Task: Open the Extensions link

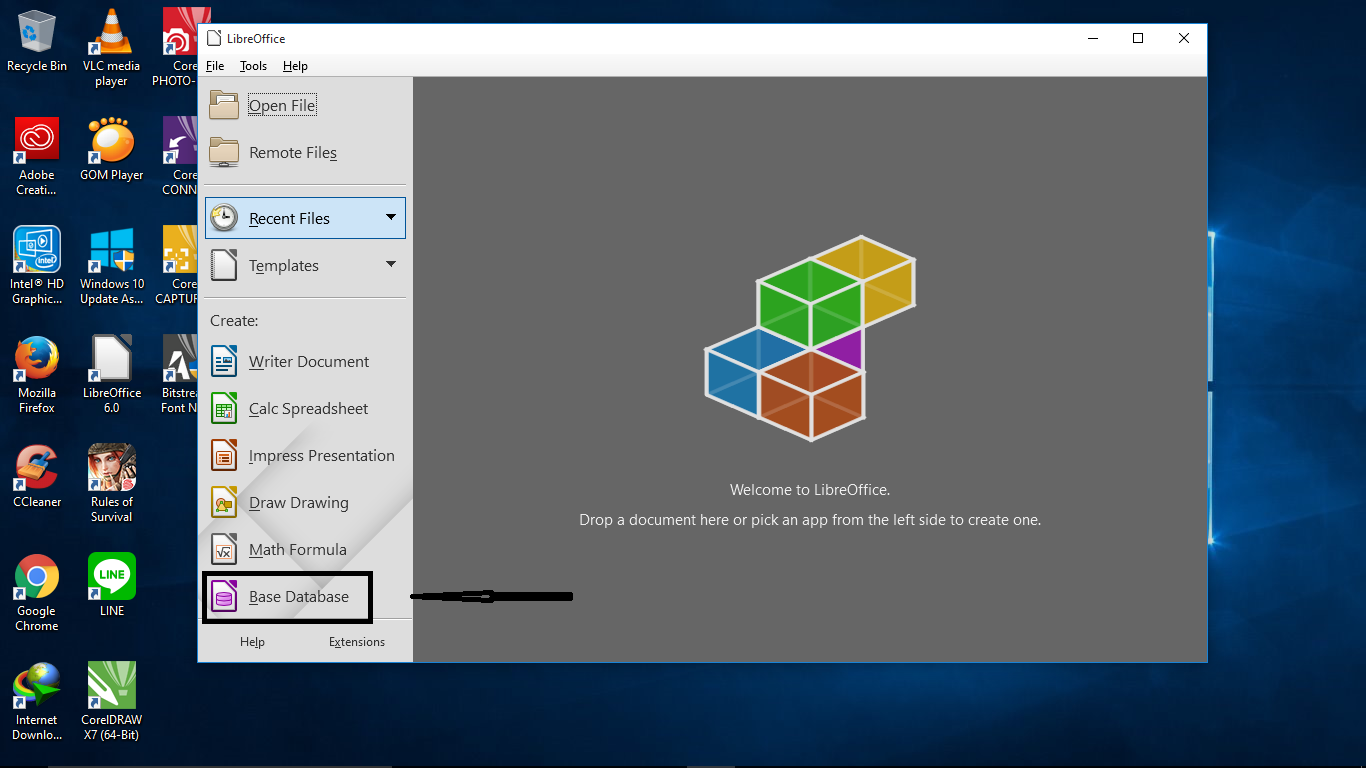Action: 357,642
